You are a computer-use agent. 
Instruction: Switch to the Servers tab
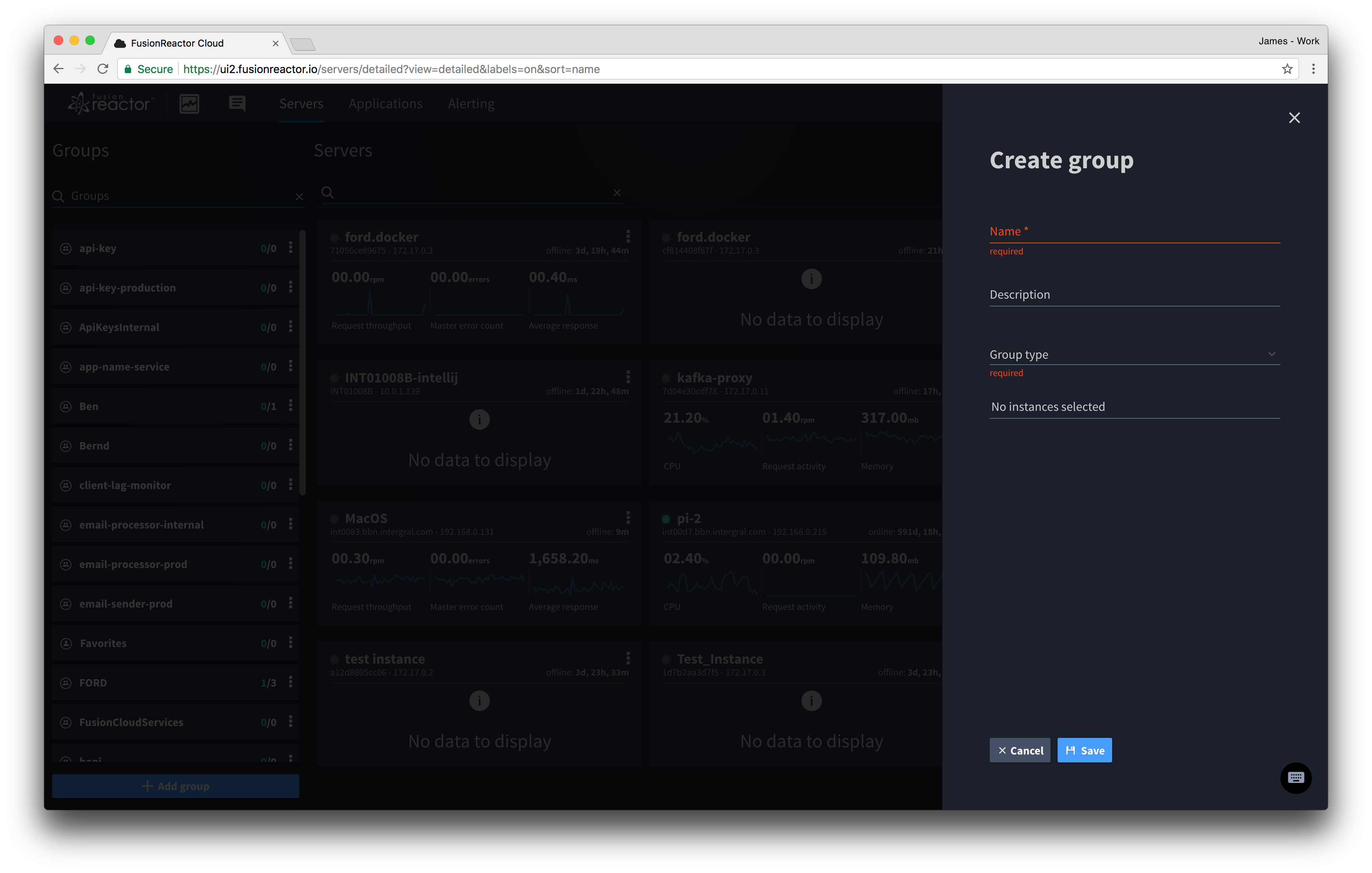[301, 104]
